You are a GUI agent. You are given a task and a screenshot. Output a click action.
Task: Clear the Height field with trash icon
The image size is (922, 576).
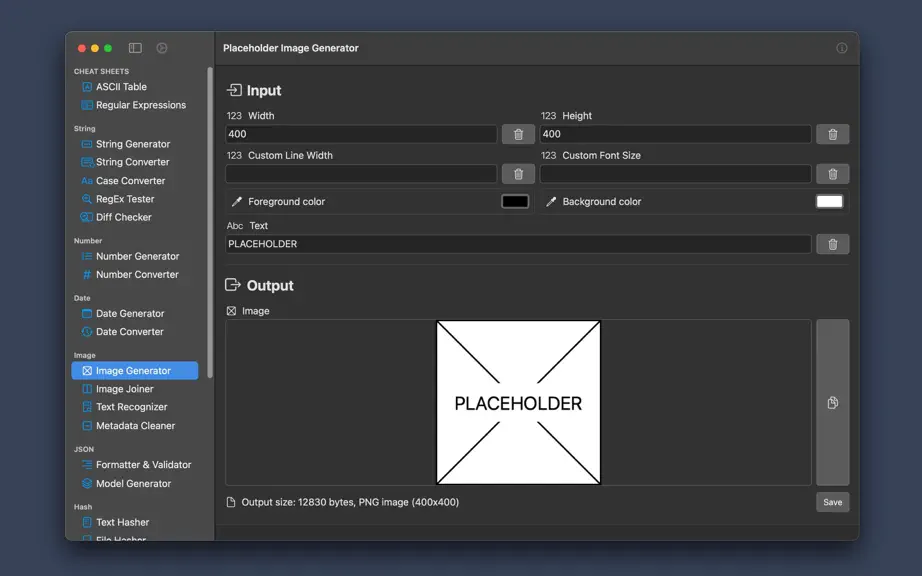tap(833, 134)
